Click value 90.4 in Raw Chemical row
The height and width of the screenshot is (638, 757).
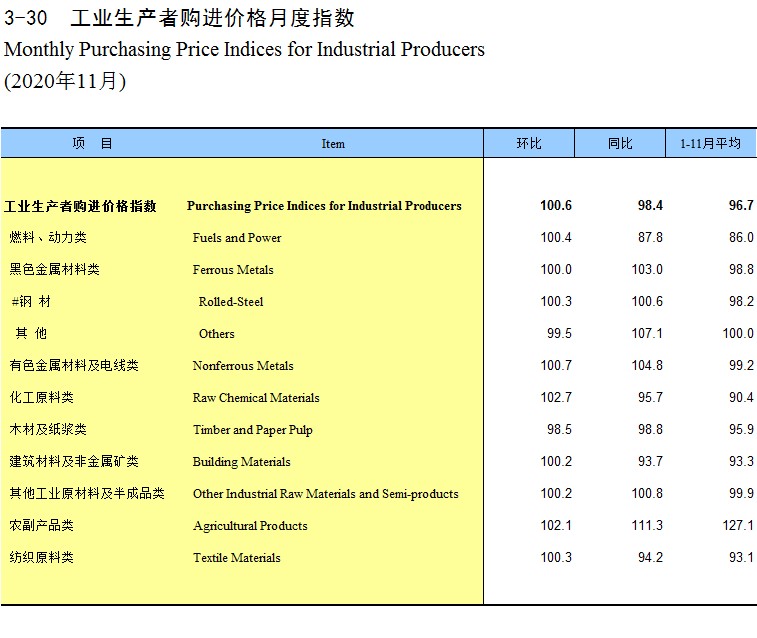pyautogui.click(x=741, y=398)
